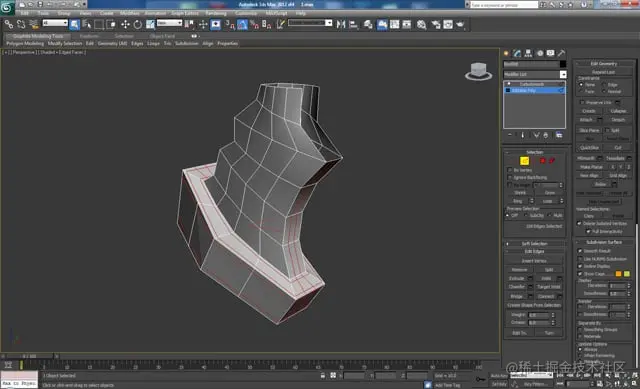
Task: Open the Select by Name tool
Action: point(87,24)
